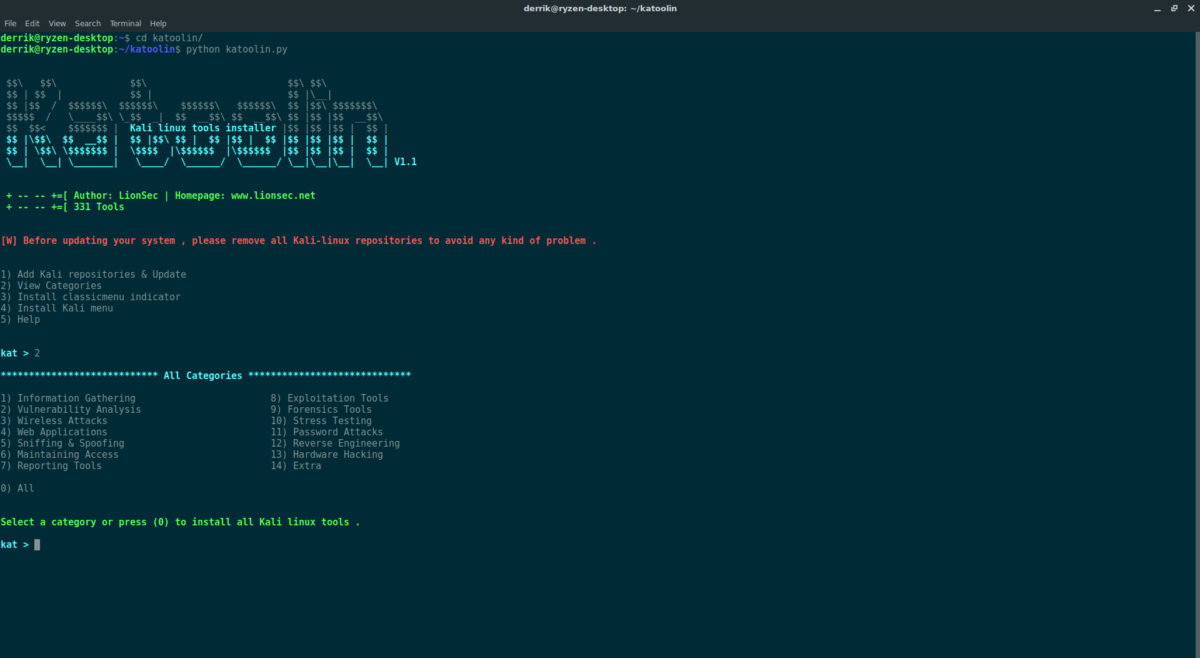
Task: Click the active kat > prompt cursor
Action: pos(37,545)
